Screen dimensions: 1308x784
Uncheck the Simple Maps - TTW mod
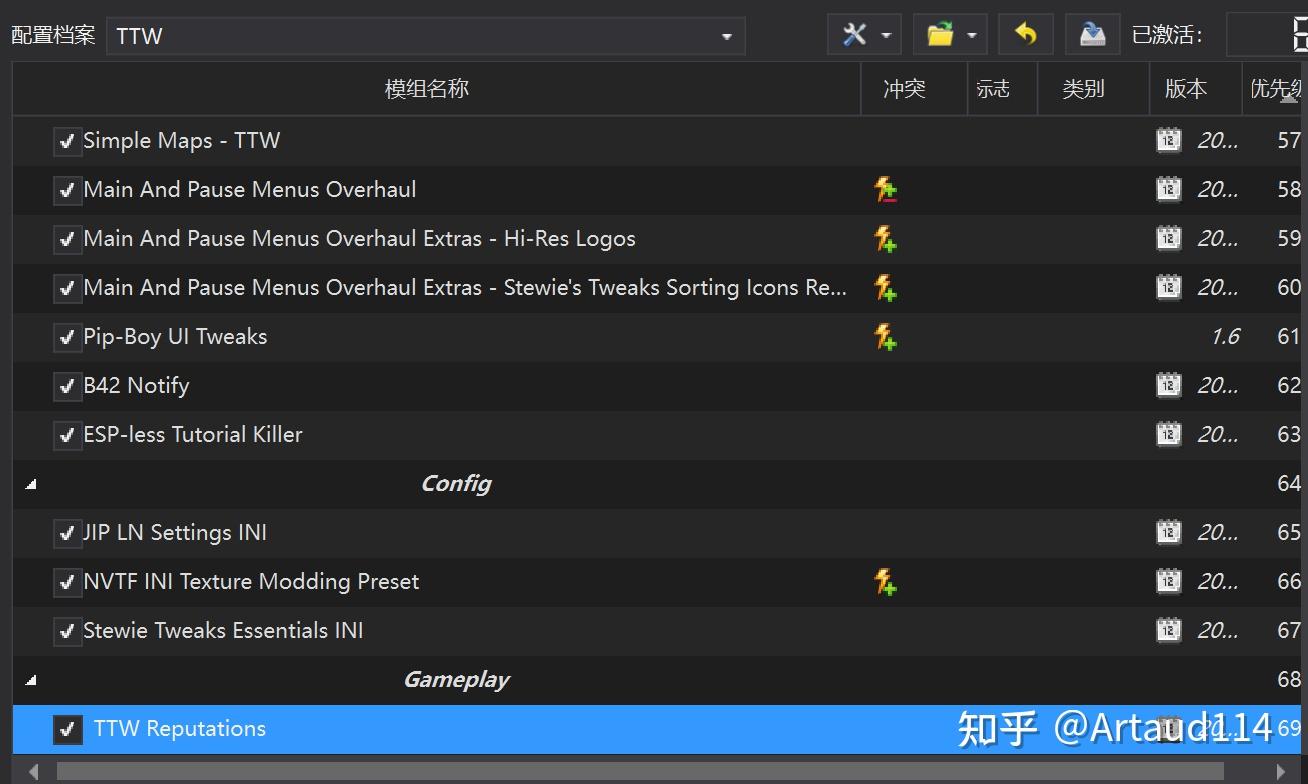pos(66,141)
